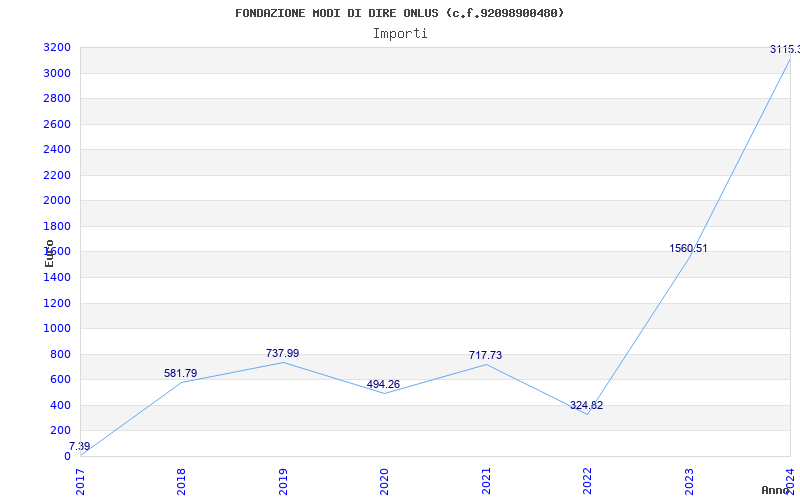This screenshot has width=800, height=500.
Task: Select the 717.73 data label
Action: pos(485,355)
